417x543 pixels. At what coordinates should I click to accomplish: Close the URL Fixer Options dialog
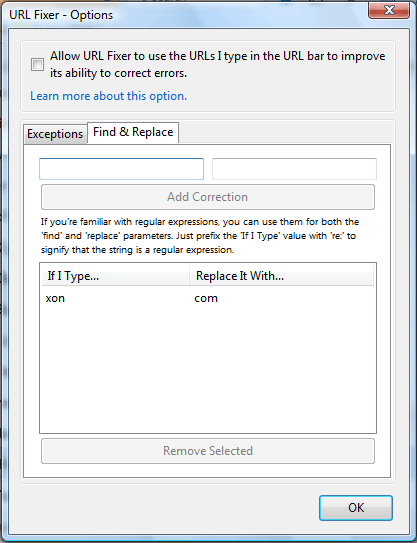[x=389, y=10]
